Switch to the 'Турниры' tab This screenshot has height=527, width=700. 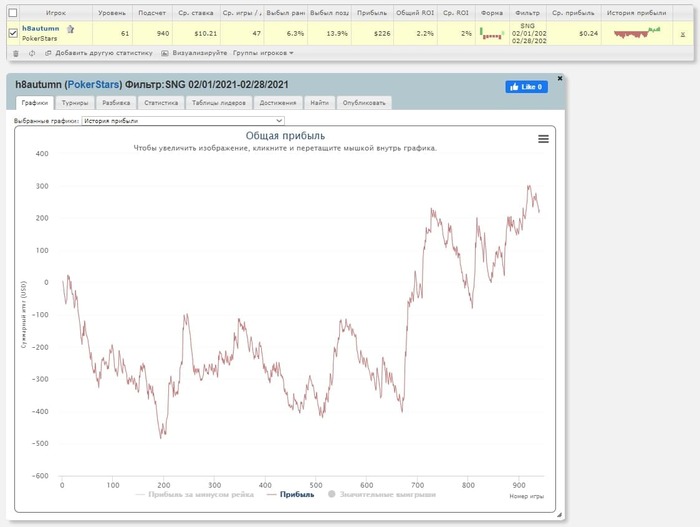click(75, 103)
